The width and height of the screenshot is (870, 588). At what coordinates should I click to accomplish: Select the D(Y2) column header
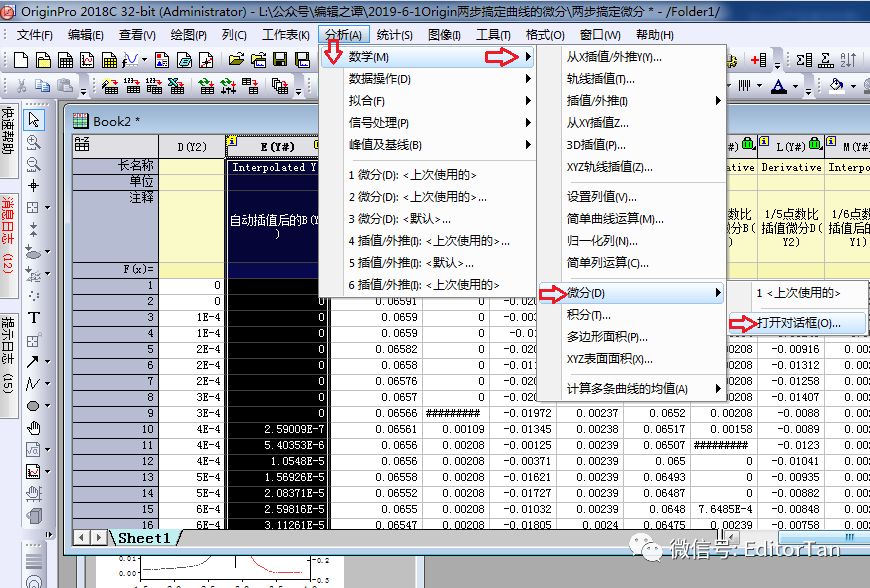[x=192, y=147]
